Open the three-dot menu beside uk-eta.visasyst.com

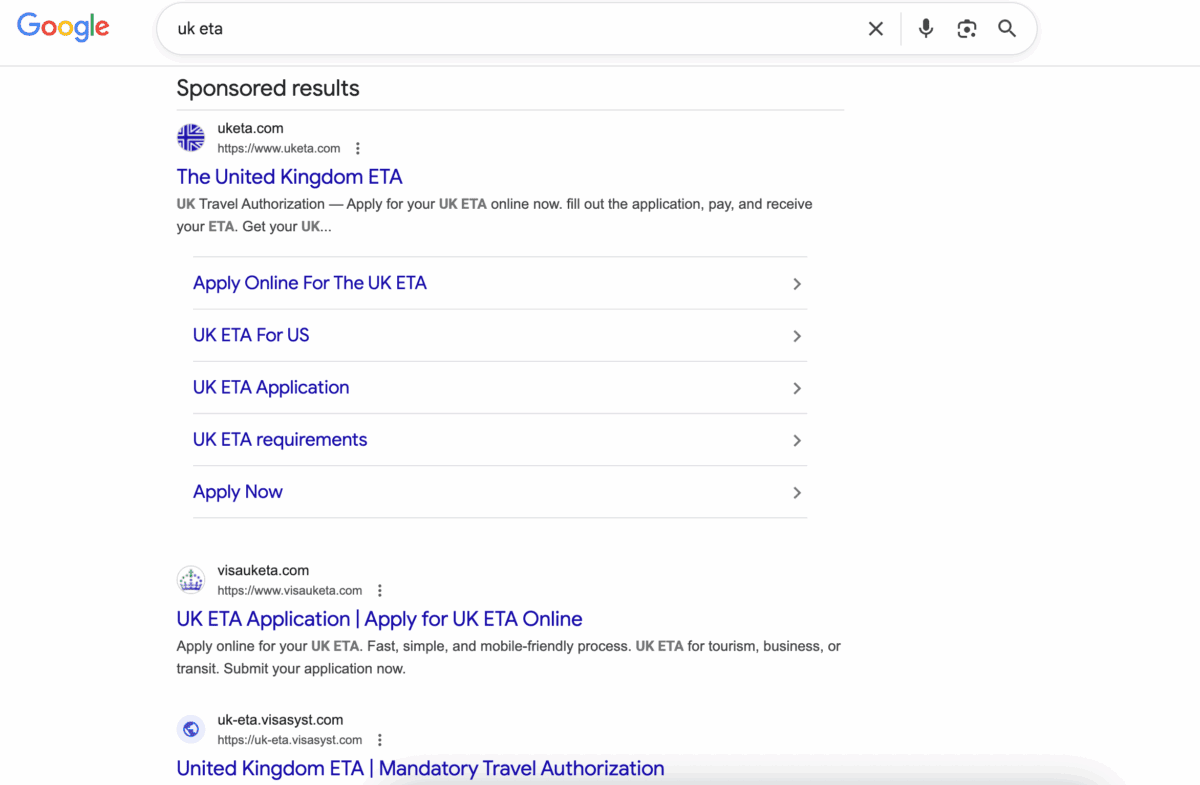(379, 739)
